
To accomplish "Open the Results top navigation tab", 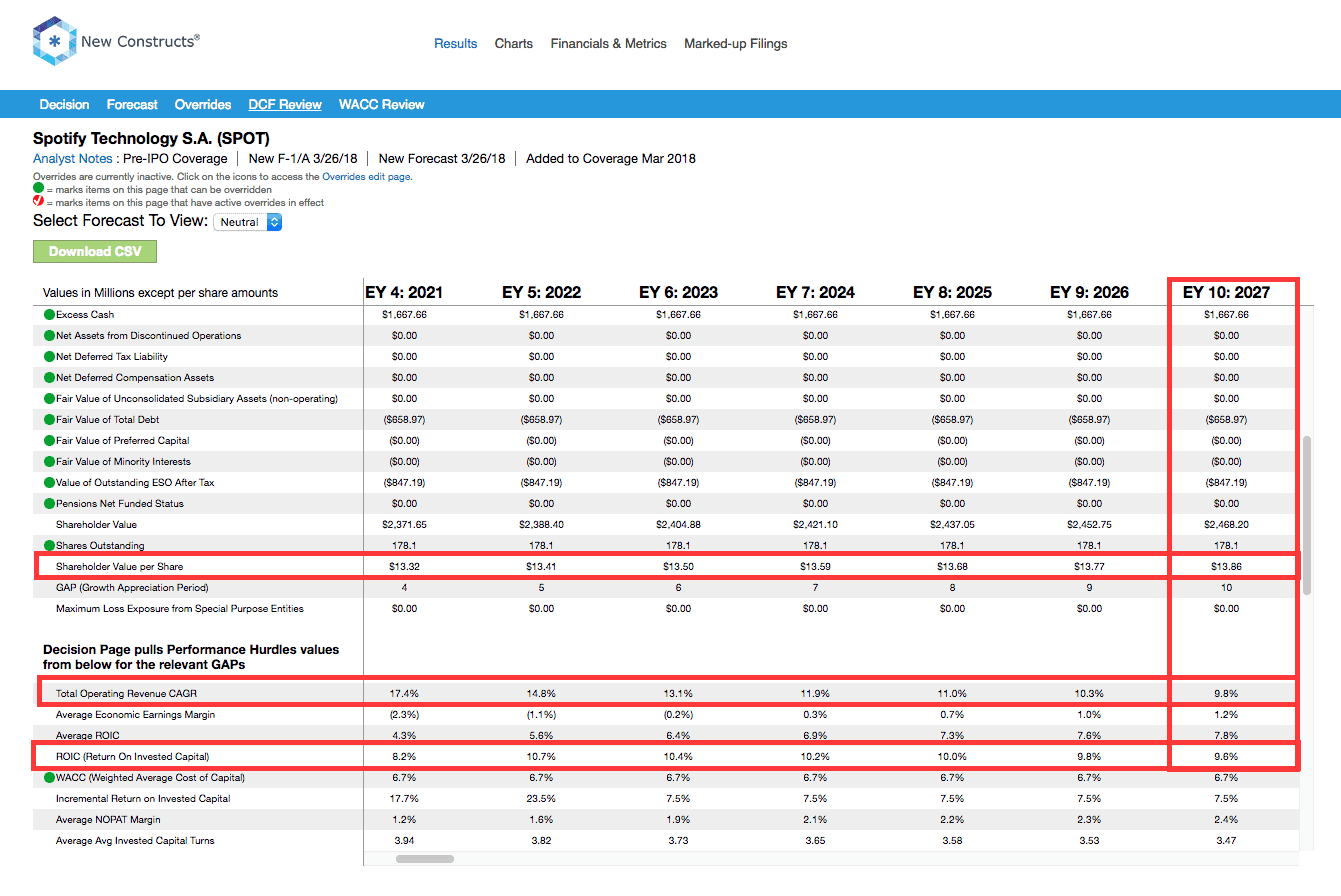I will click(x=456, y=44).
